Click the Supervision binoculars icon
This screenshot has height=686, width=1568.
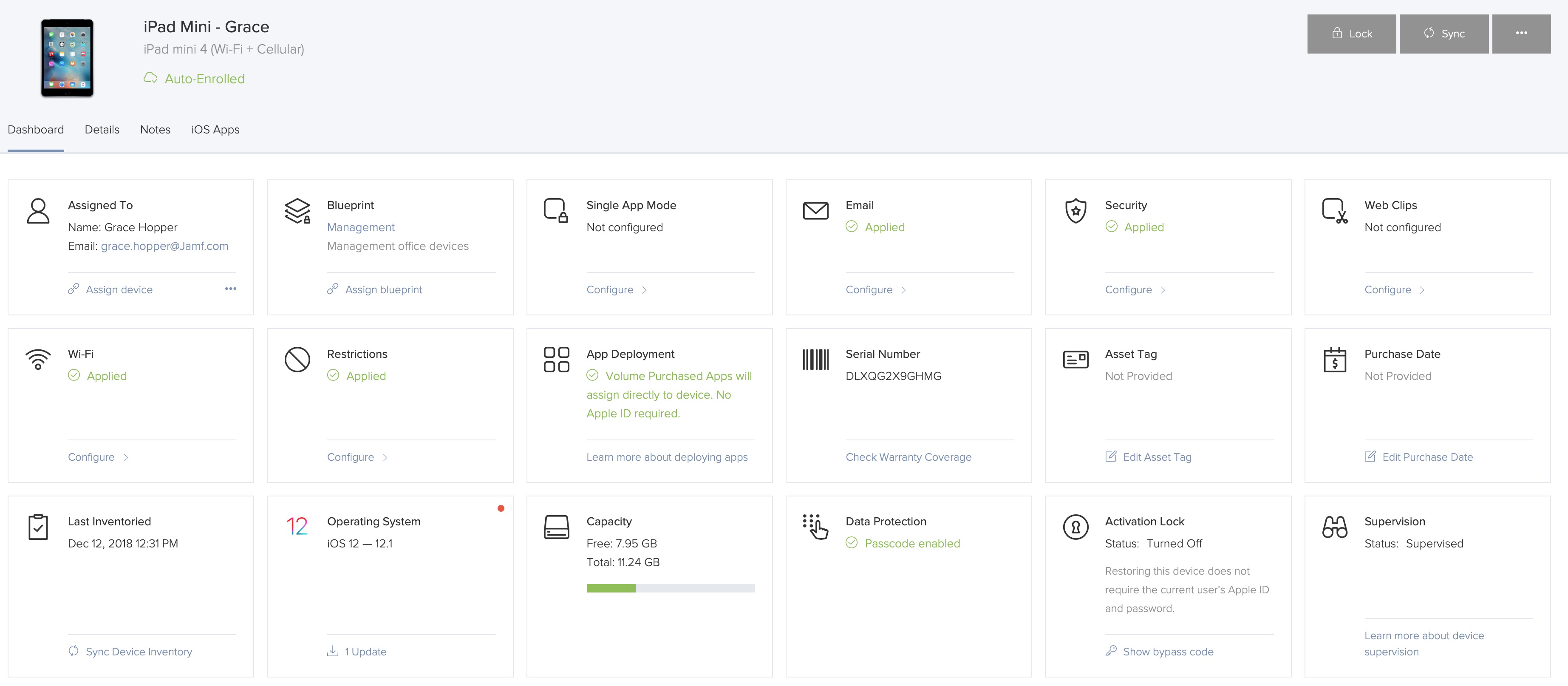coord(1334,527)
